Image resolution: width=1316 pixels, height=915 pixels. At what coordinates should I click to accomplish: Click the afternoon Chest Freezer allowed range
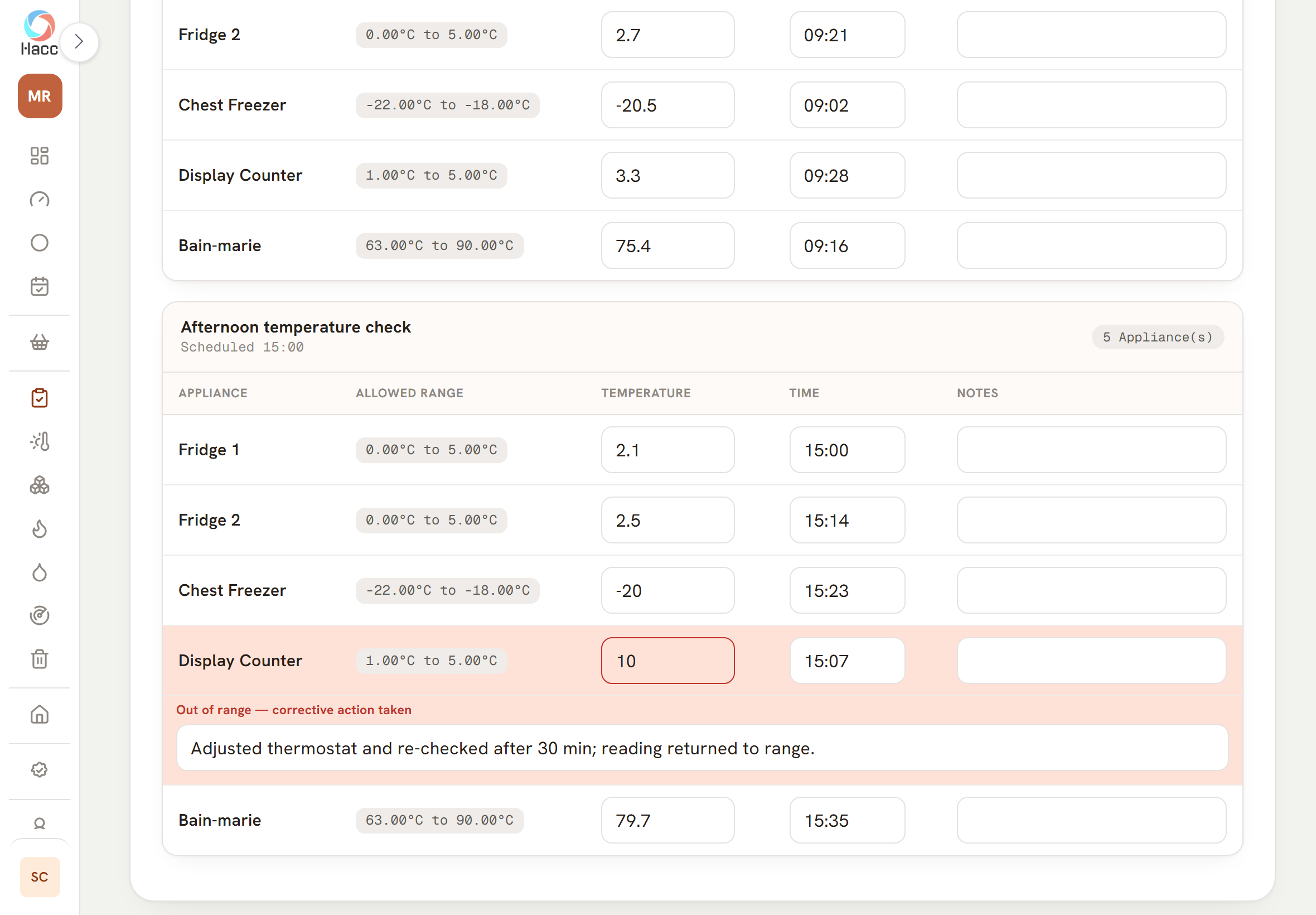pos(447,590)
